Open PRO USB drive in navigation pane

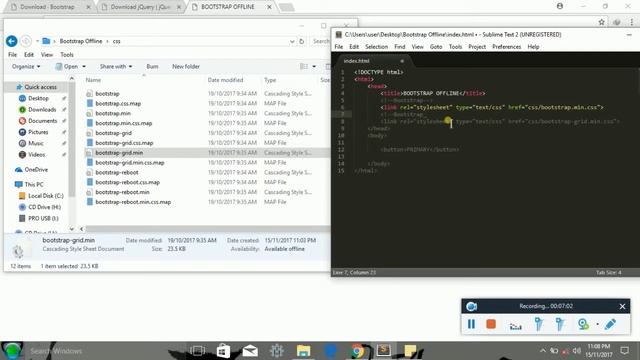click(x=43, y=218)
